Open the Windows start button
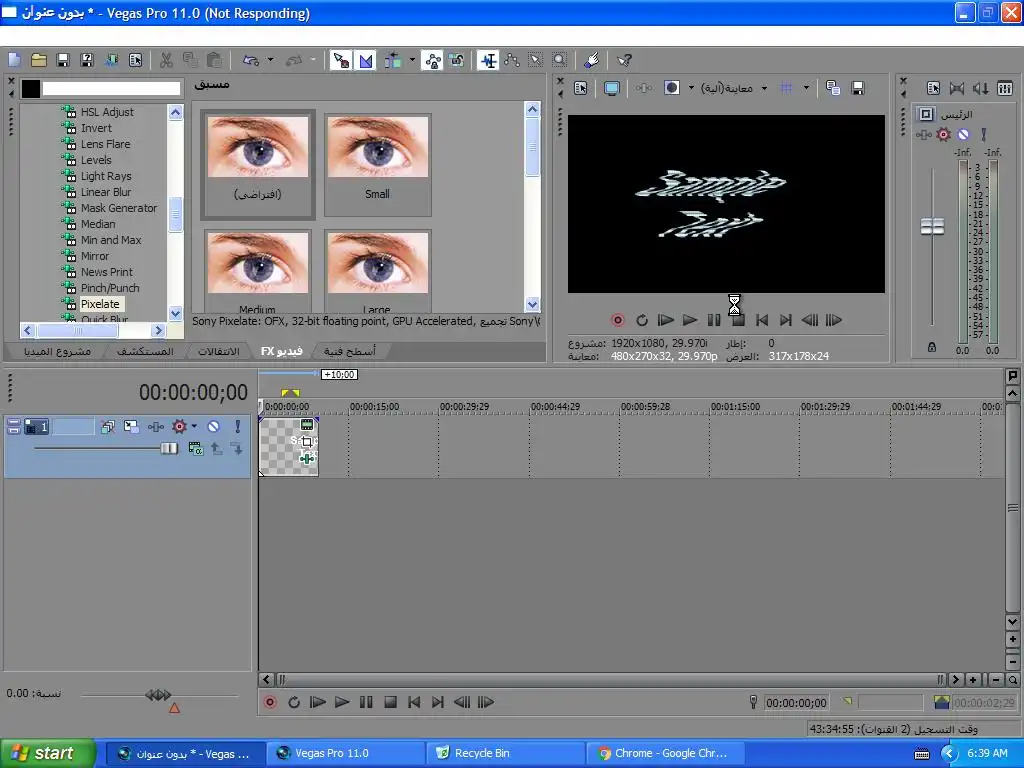Viewport: 1024px width, 768px height. (47, 753)
